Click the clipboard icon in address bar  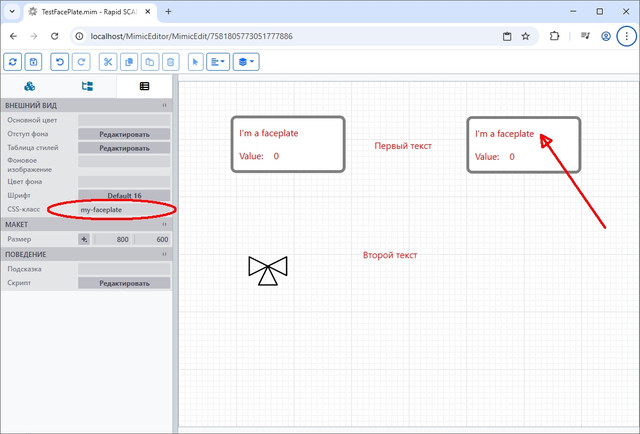507,36
